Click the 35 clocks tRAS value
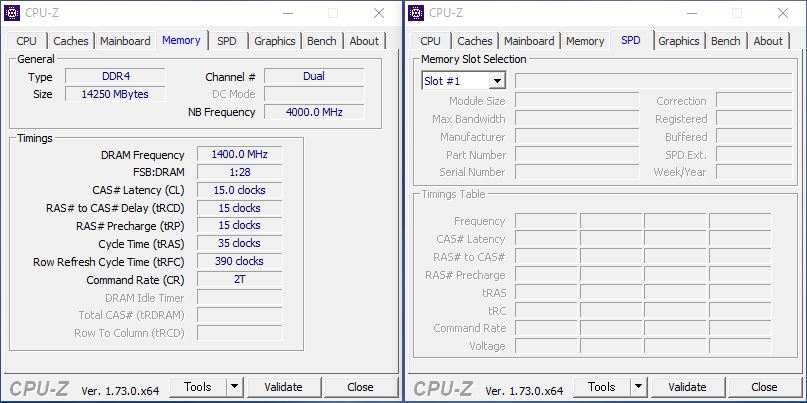The height and width of the screenshot is (403, 807). point(239,243)
